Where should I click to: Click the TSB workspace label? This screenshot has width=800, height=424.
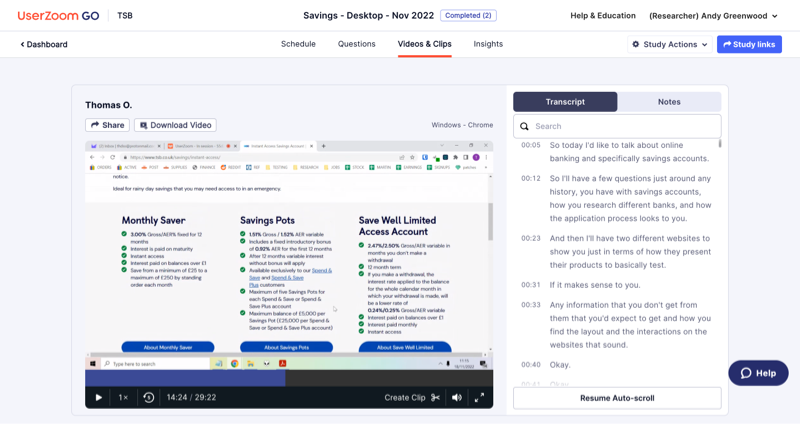click(125, 16)
